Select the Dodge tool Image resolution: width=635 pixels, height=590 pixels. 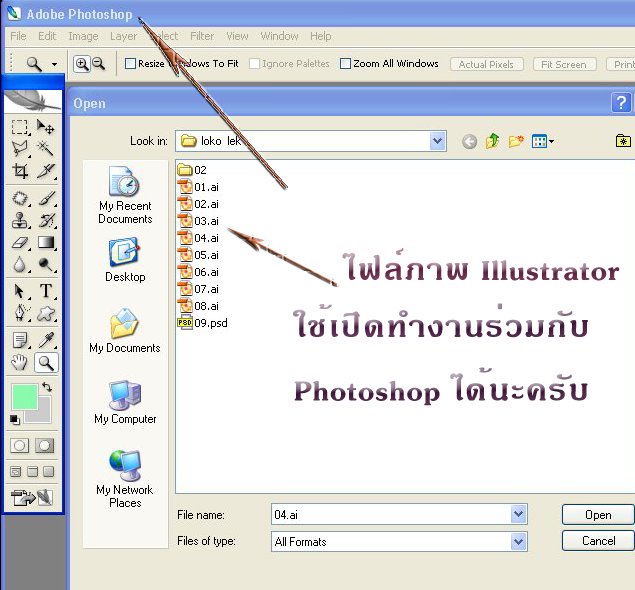[x=45, y=265]
